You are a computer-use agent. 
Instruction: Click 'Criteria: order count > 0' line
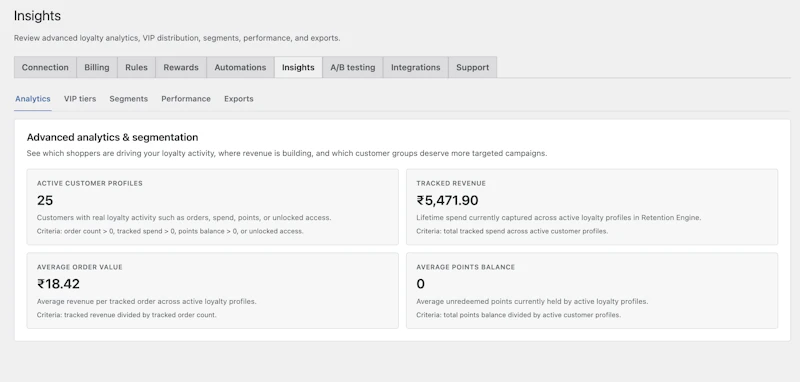pos(170,231)
